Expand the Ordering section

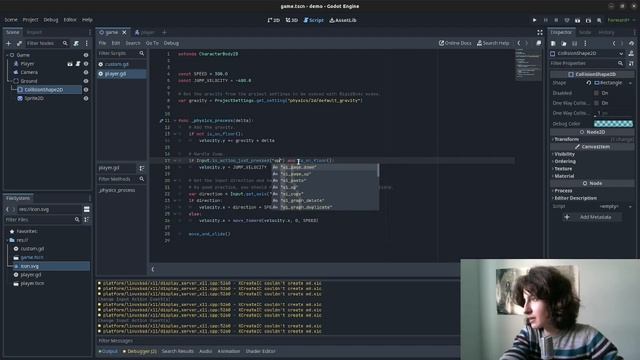564,161
